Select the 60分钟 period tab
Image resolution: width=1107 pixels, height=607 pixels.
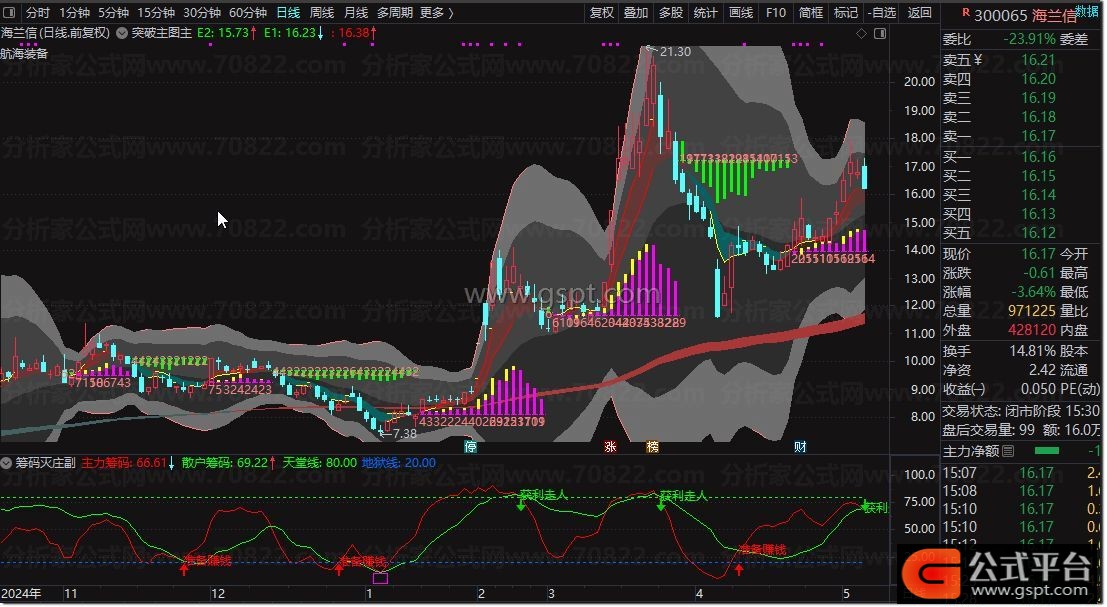[x=248, y=13]
